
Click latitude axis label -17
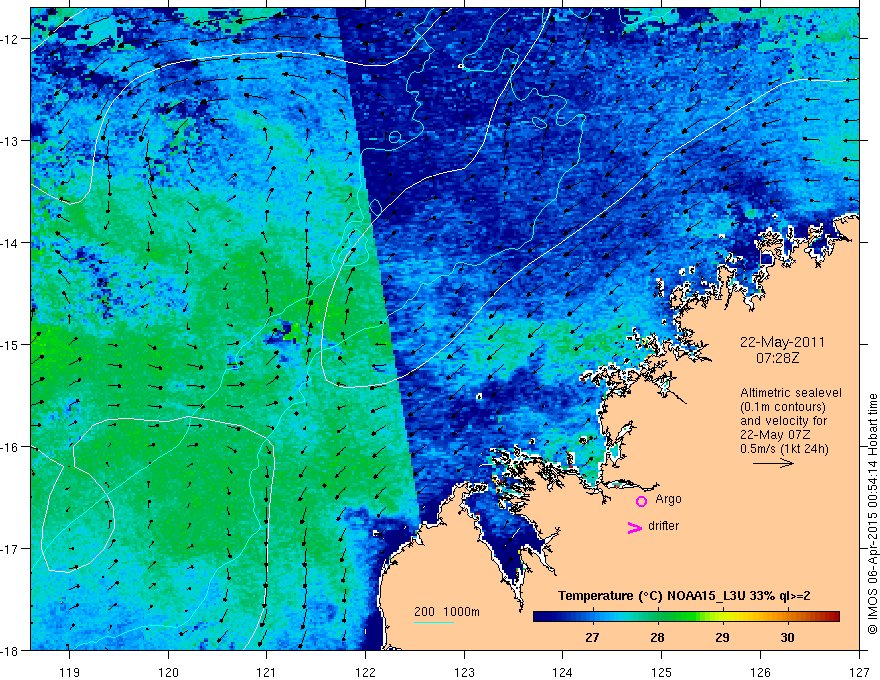click(11, 548)
